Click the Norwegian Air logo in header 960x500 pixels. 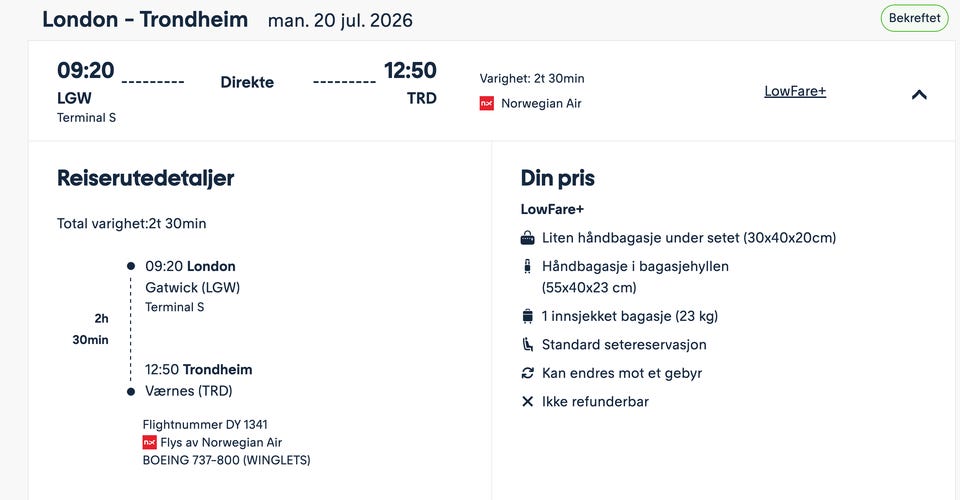[x=487, y=103]
